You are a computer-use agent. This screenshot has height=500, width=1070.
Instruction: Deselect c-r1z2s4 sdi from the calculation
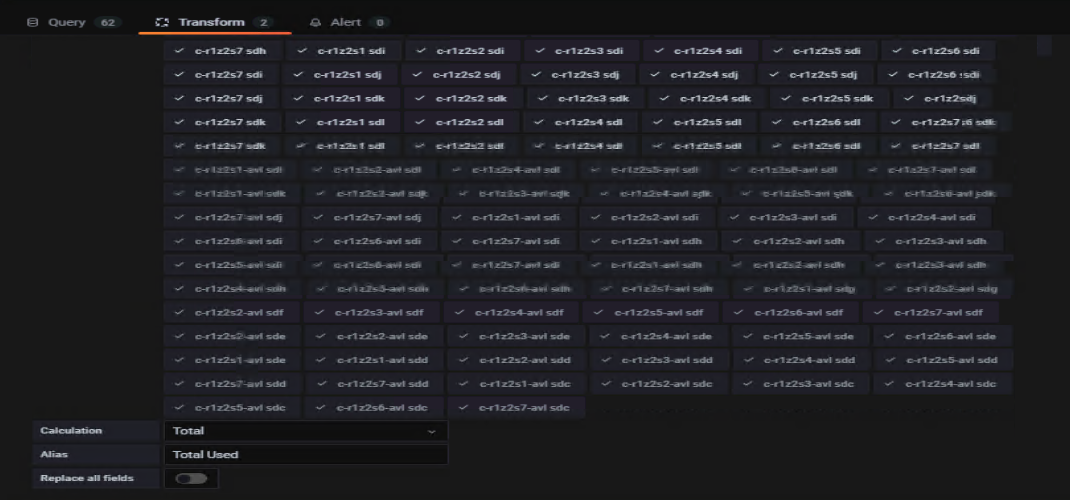[x=700, y=50]
